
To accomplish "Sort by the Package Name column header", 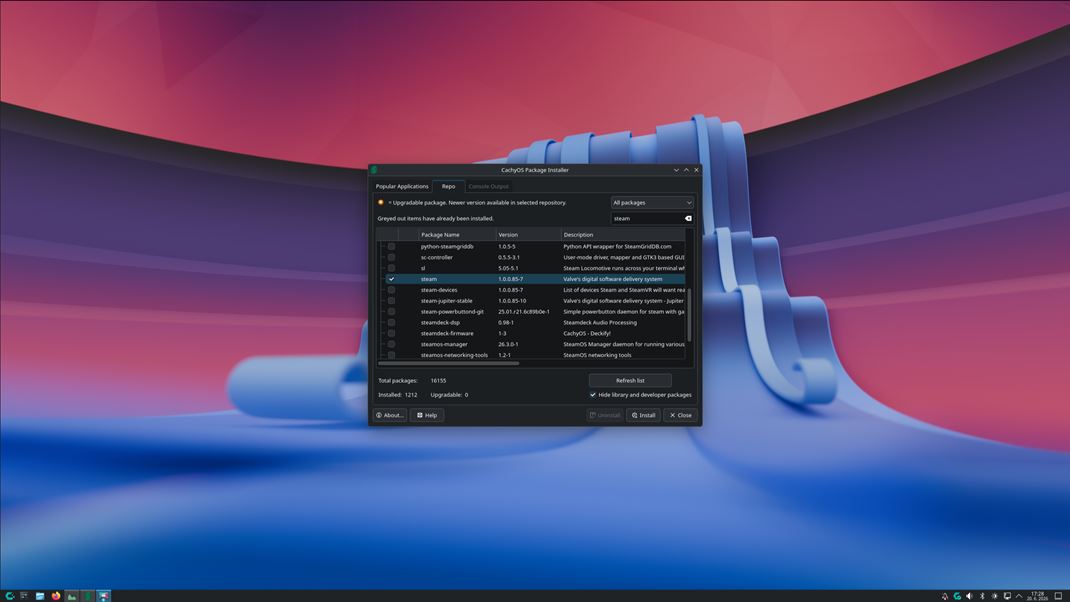I will click(x=457, y=235).
